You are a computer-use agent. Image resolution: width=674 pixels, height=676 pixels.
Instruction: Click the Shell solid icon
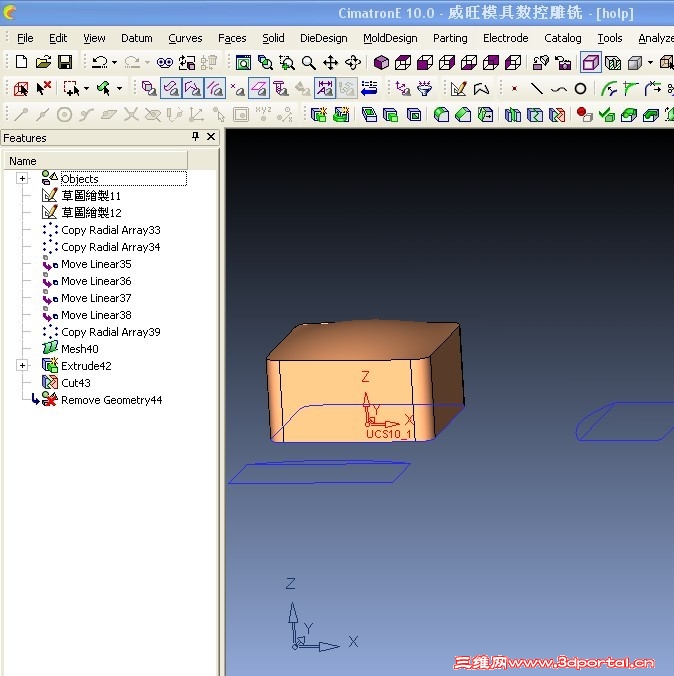point(414,115)
